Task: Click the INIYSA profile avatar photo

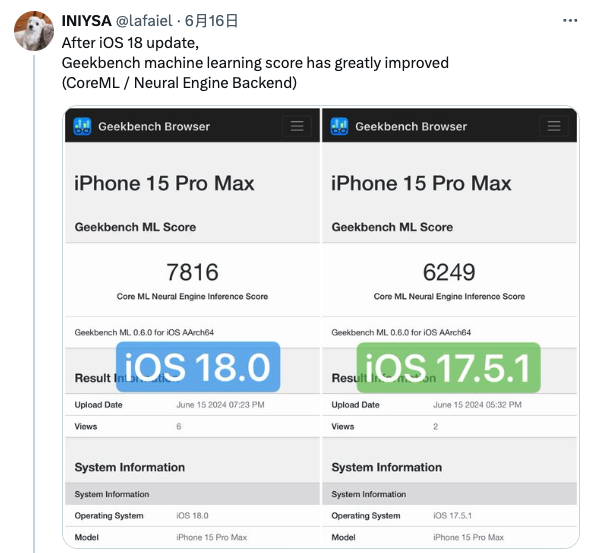Action: (34, 31)
